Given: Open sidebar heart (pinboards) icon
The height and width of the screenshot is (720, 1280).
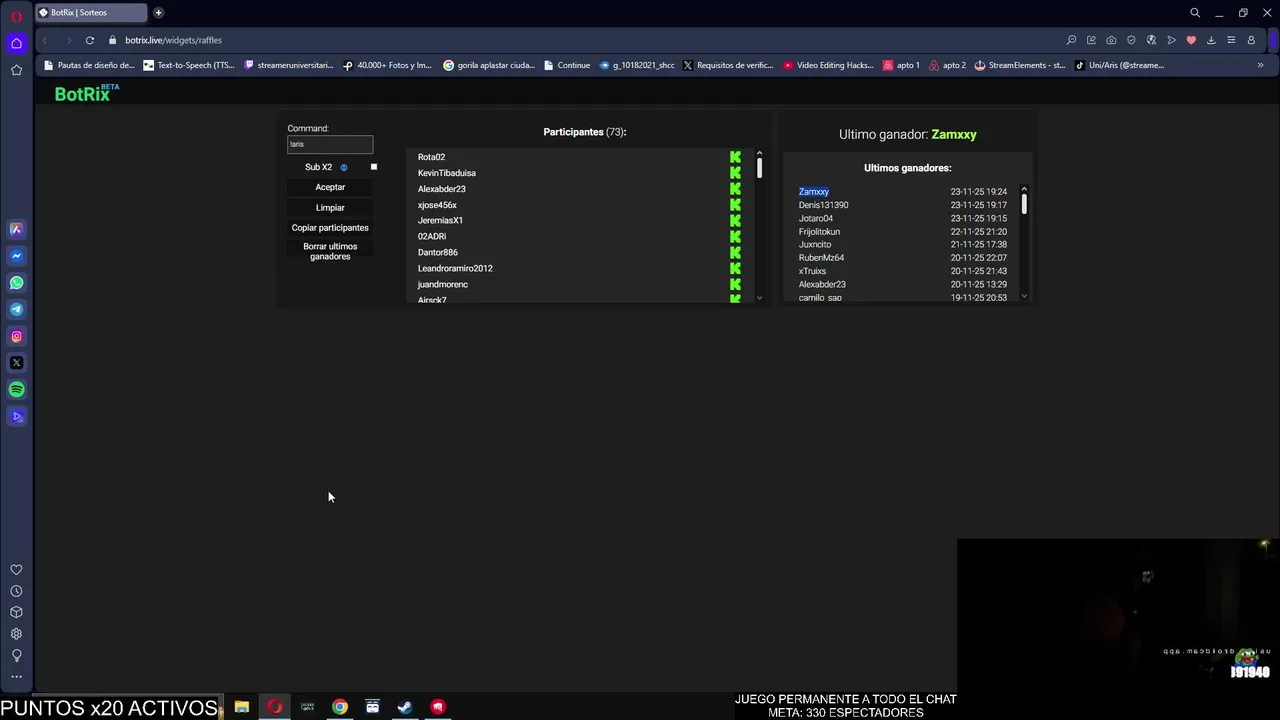Looking at the screenshot, I should pos(16,570).
